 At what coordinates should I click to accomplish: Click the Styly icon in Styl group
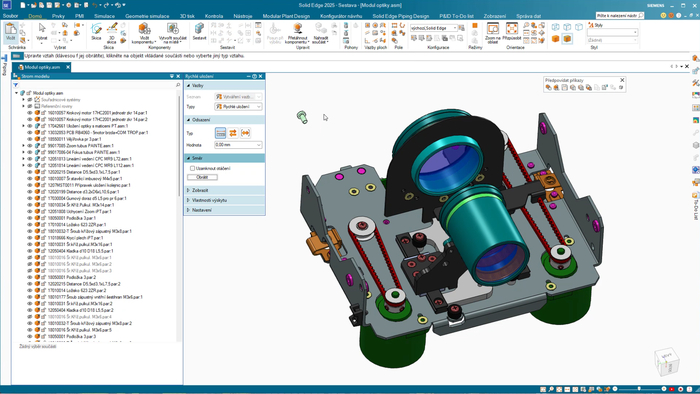pyautogui.click(x=591, y=25)
